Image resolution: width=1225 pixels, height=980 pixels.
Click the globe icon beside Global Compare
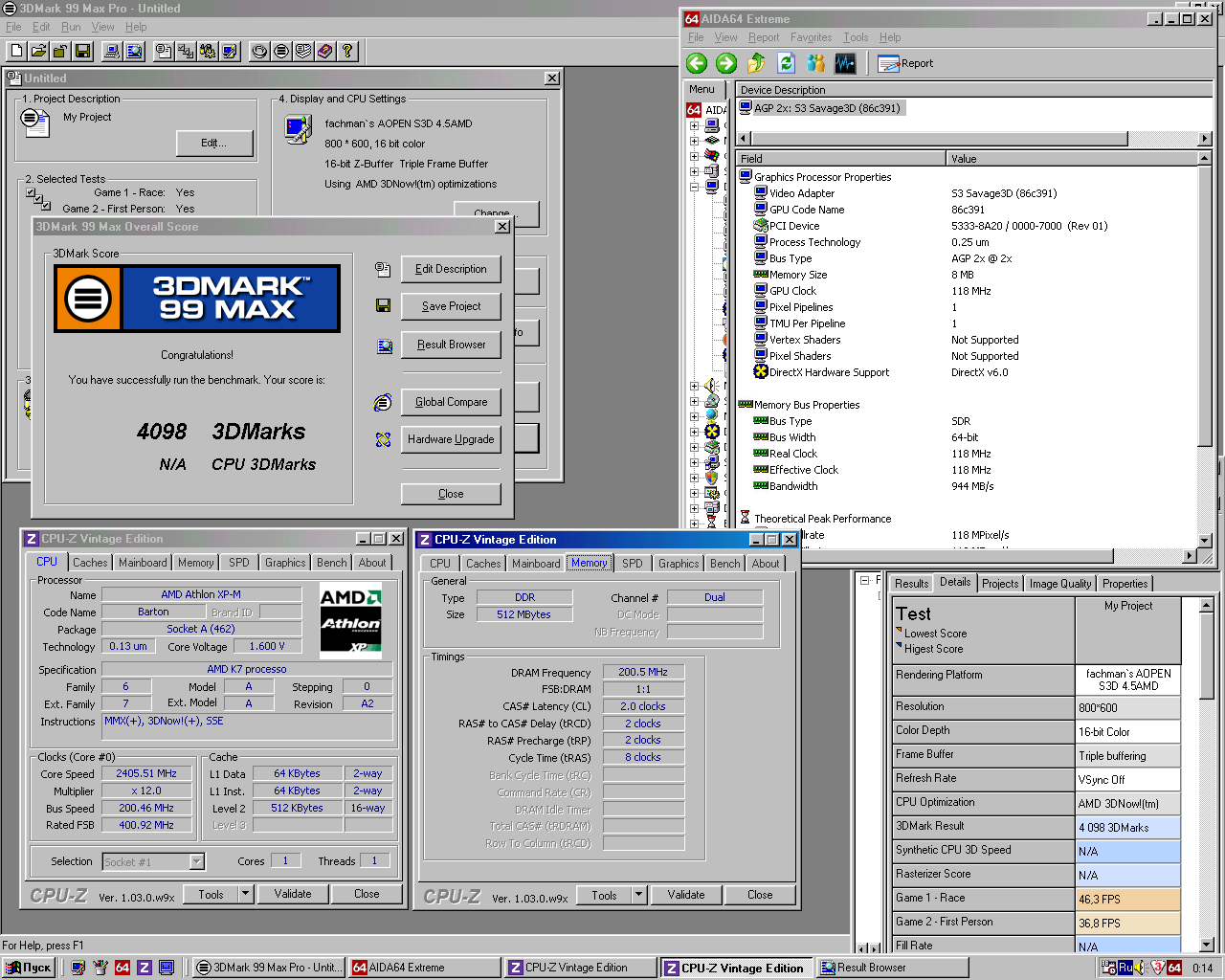383,403
